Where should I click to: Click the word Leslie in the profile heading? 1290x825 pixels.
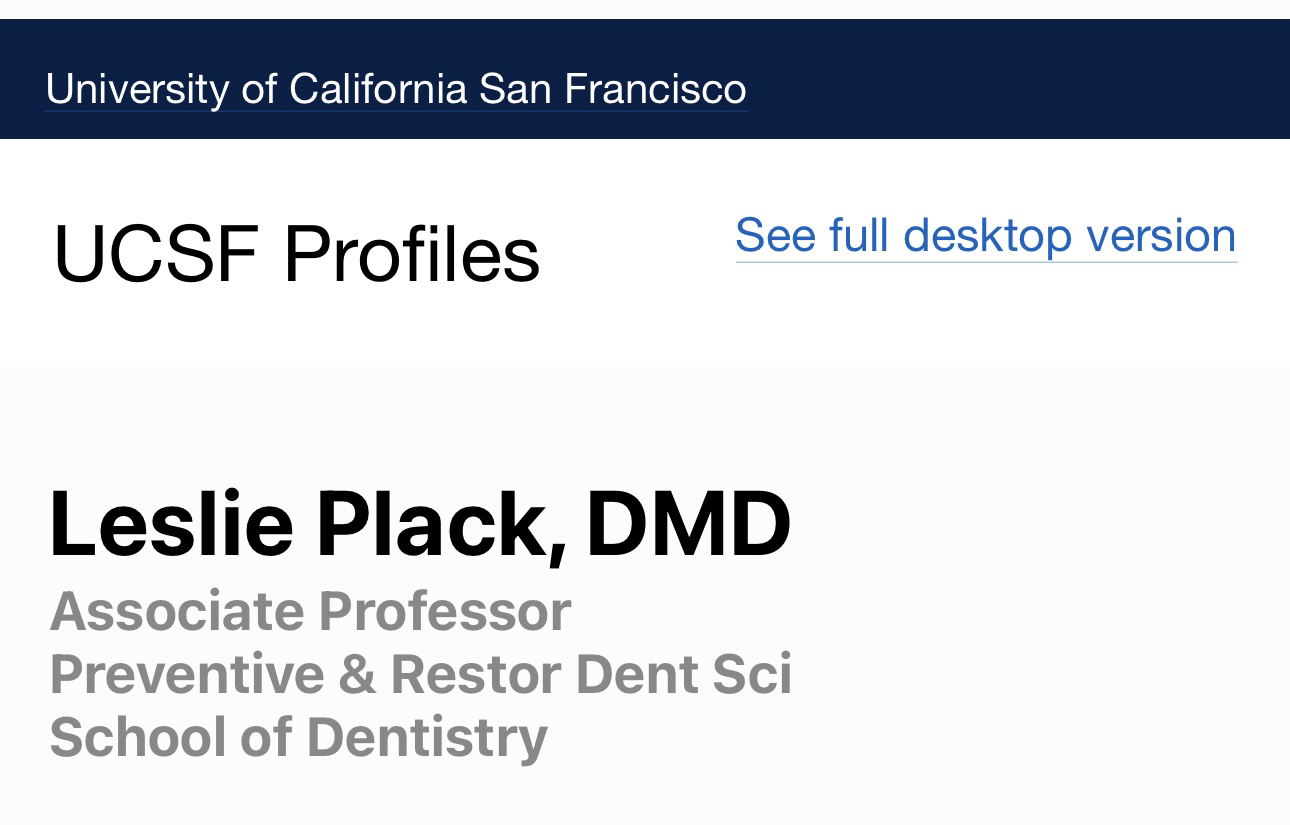point(171,524)
